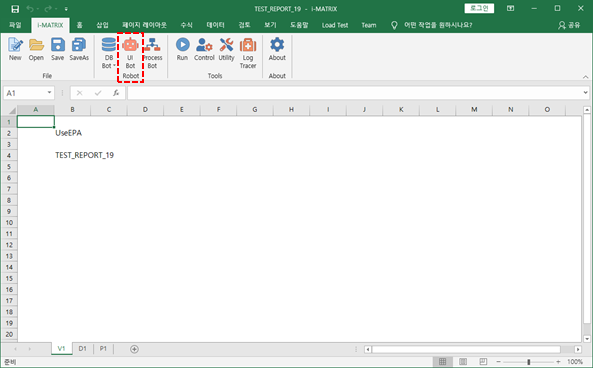The width and height of the screenshot is (593, 368).
Task: Select the cell containing UseEPA
Action: click(x=72, y=133)
